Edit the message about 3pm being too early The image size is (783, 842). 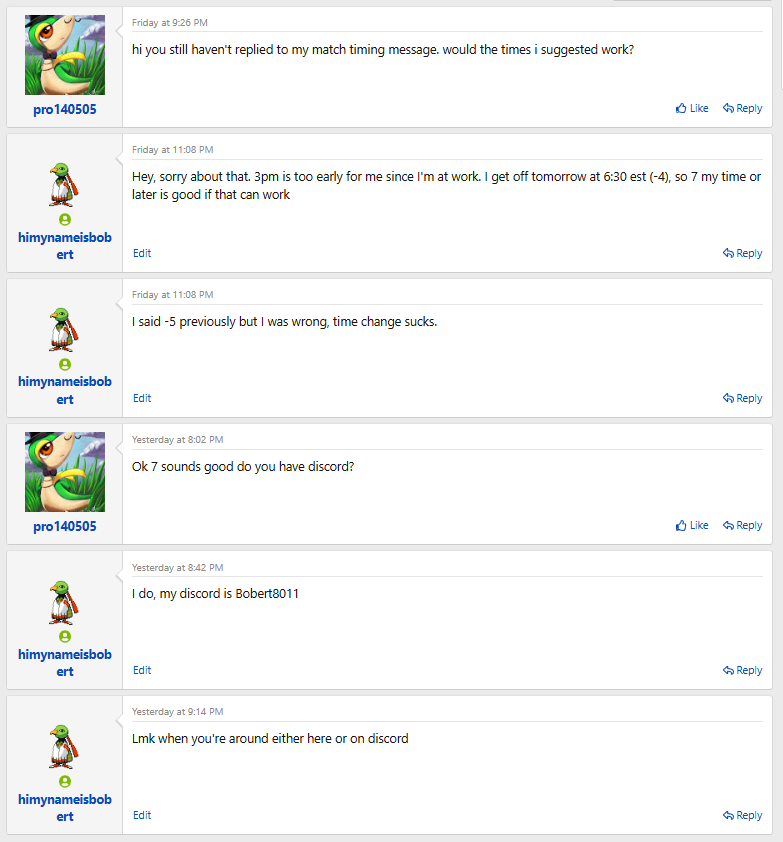point(142,253)
